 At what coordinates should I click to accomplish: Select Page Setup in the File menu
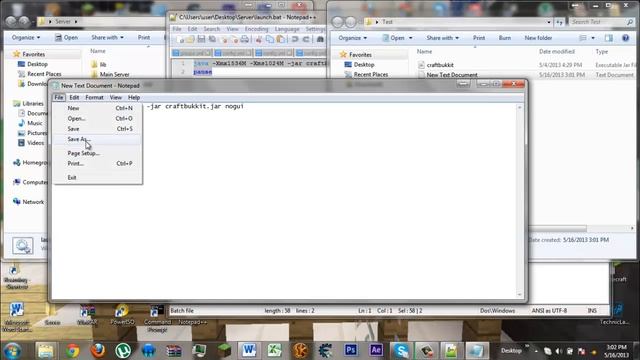click(x=97, y=153)
